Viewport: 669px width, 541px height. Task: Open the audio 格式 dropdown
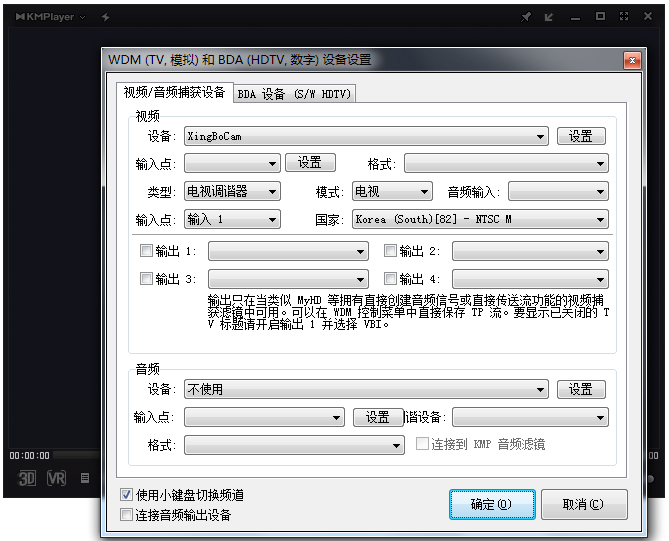(x=294, y=445)
